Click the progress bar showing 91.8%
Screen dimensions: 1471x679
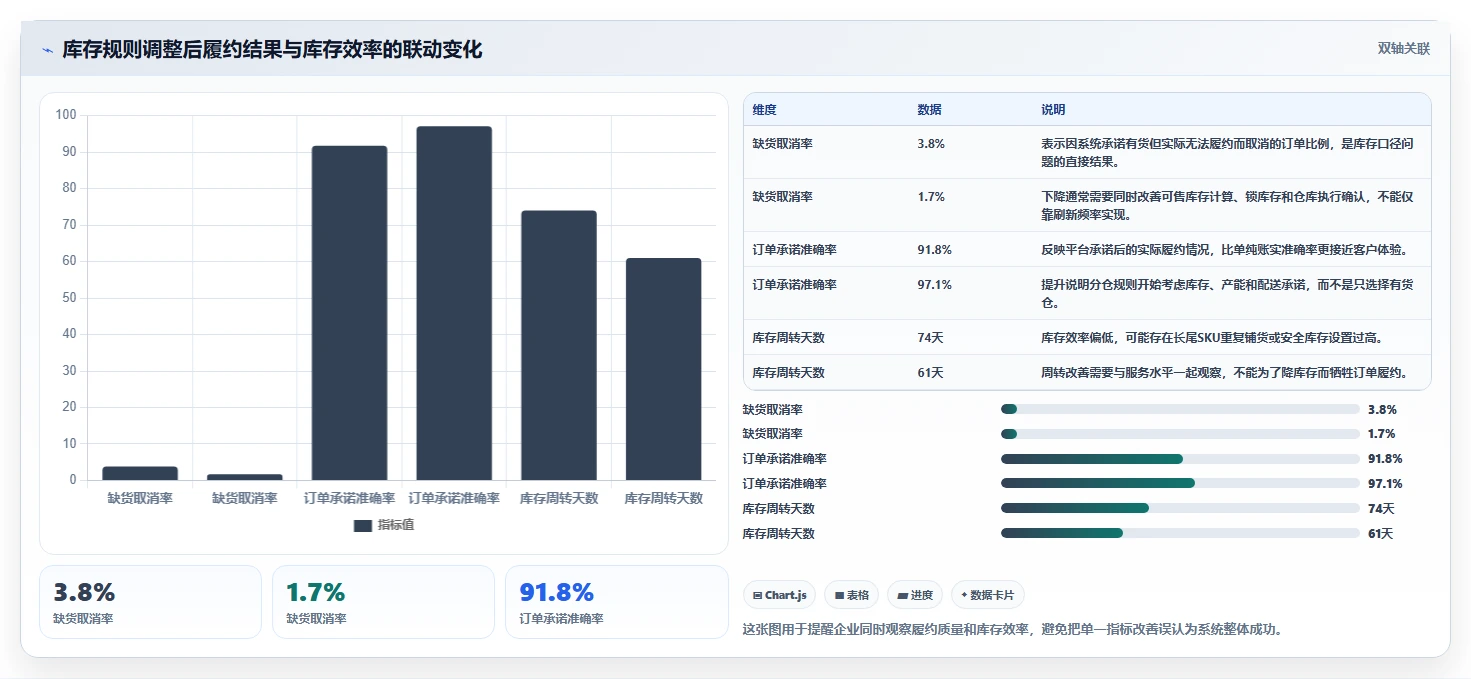coord(1180,459)
